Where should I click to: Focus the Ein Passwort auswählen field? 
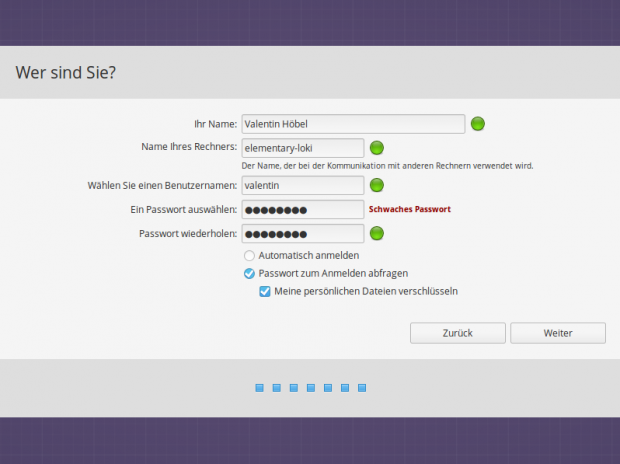(302, 210)
